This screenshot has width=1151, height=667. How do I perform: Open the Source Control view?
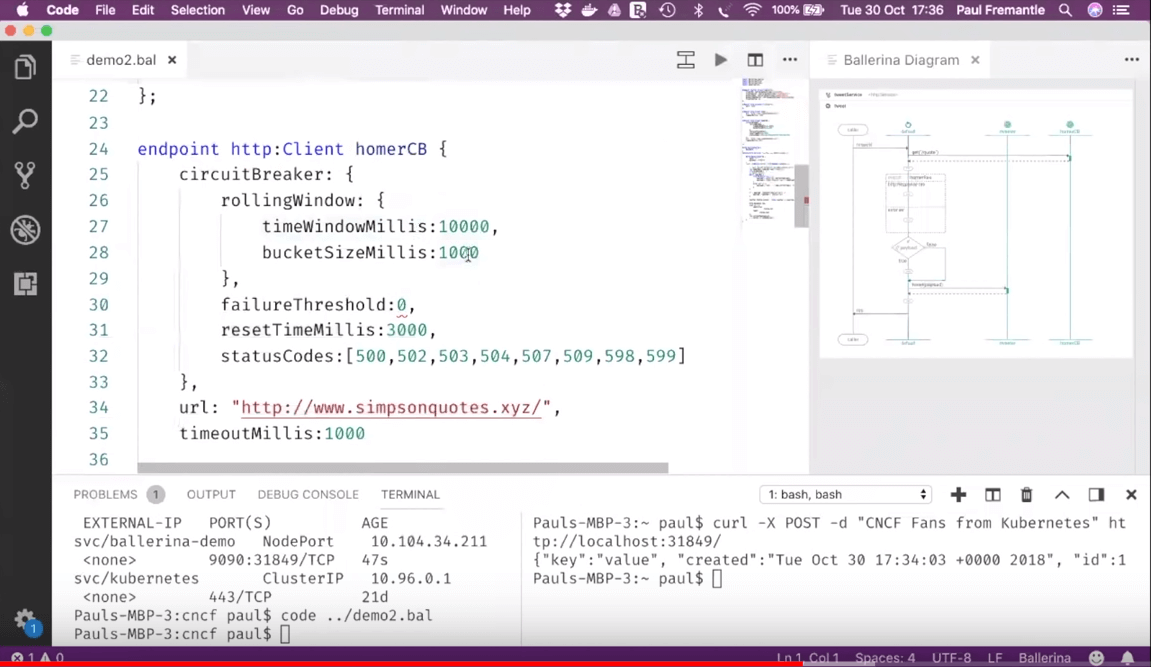click(25, 175)
